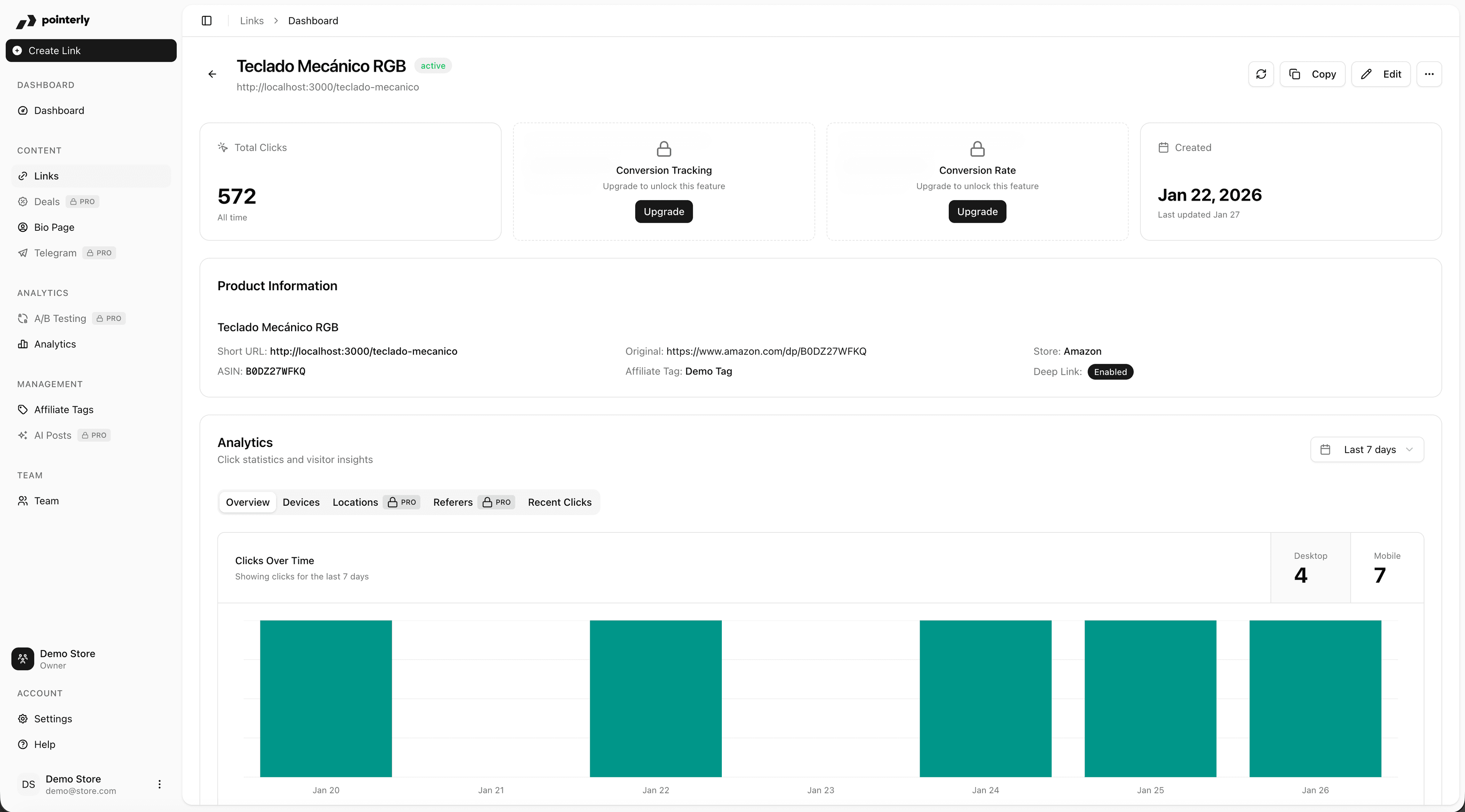Image resolution: width=1465 pixels, height=812 pixels.
Task: Toggle the sidebar collapse icon
Action: pos(206,21)
